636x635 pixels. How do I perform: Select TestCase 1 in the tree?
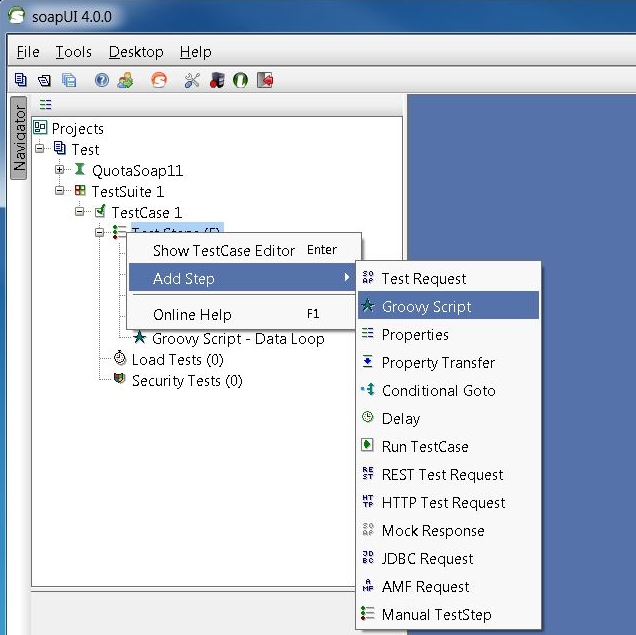pos(146,212)
